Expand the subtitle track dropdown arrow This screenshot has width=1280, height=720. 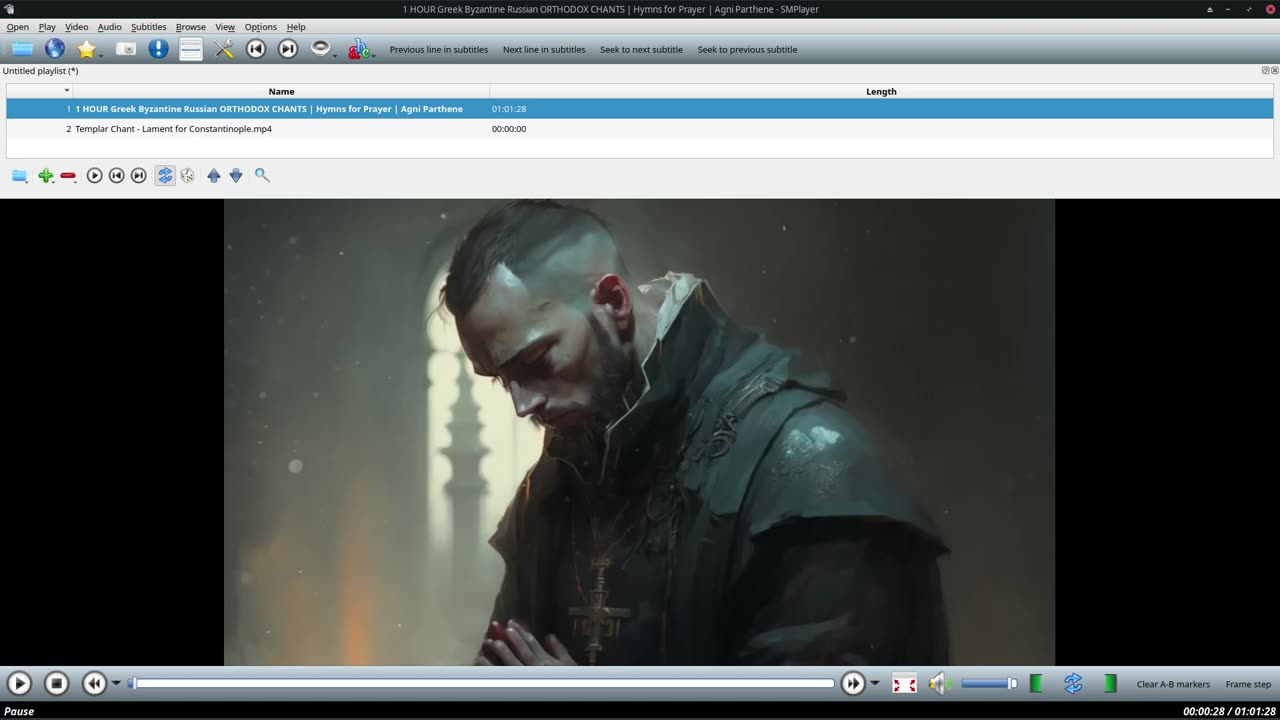click(373, 55)
